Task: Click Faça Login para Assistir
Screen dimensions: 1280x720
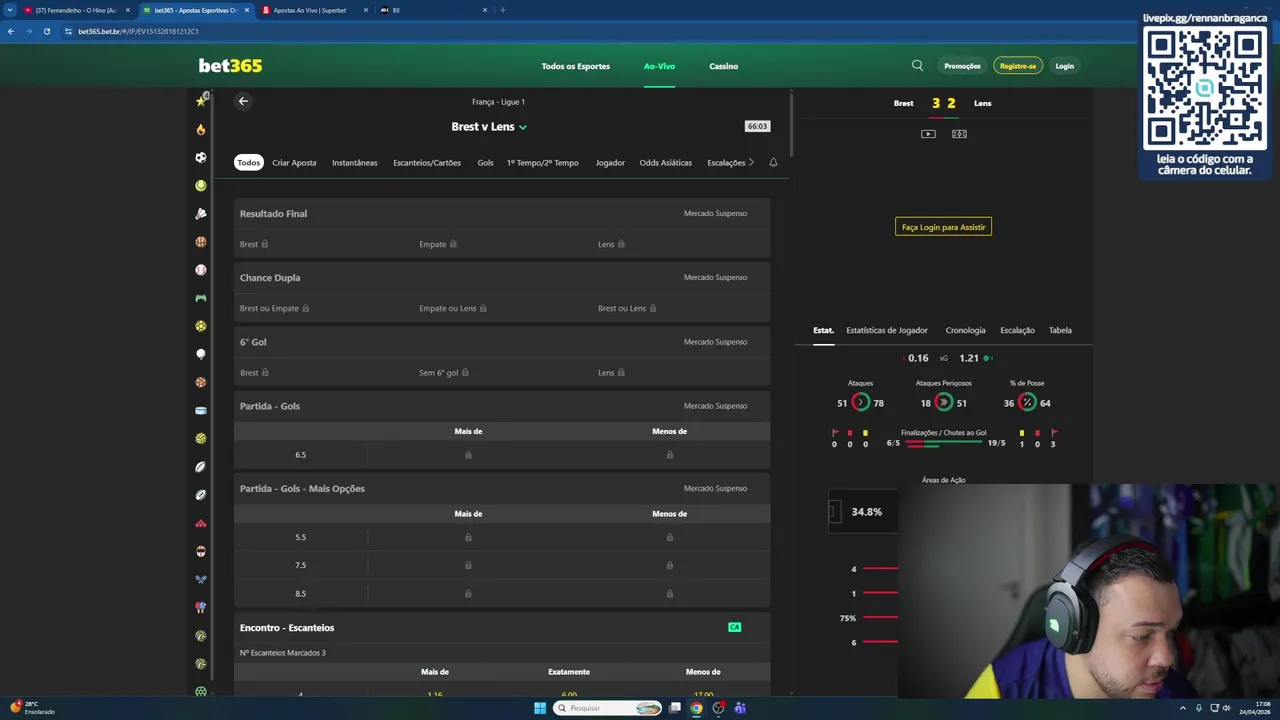Action: 943,227
